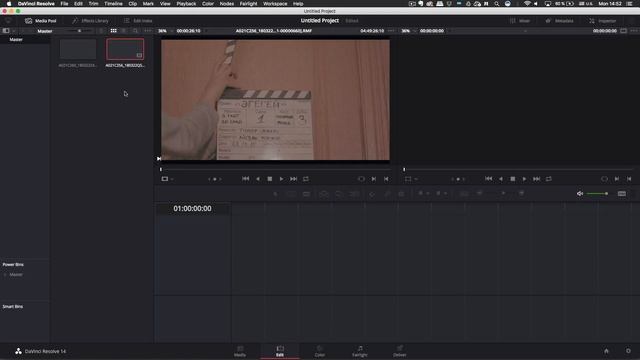Switch to the Edit page

(280, 351)
